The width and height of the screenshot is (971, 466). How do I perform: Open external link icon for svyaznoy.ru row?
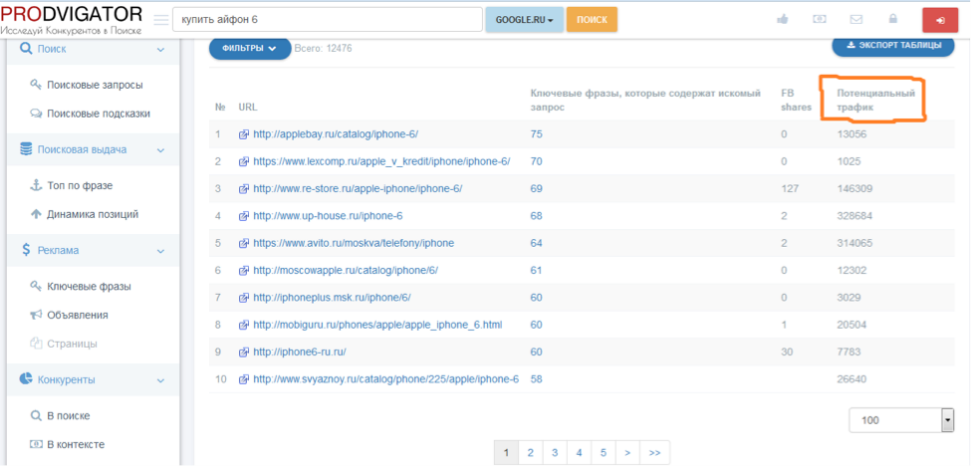pos(243,379)
